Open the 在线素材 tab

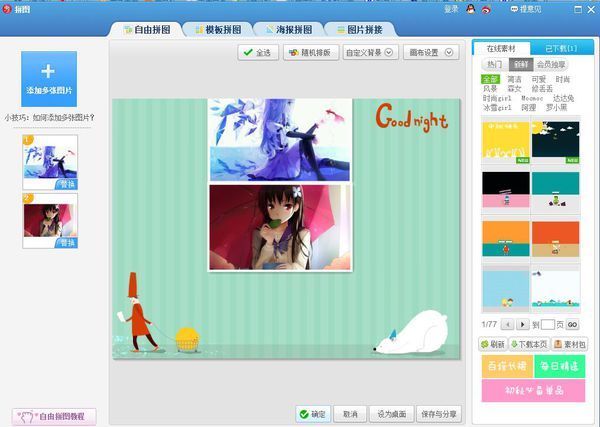(x=501, y=49)
